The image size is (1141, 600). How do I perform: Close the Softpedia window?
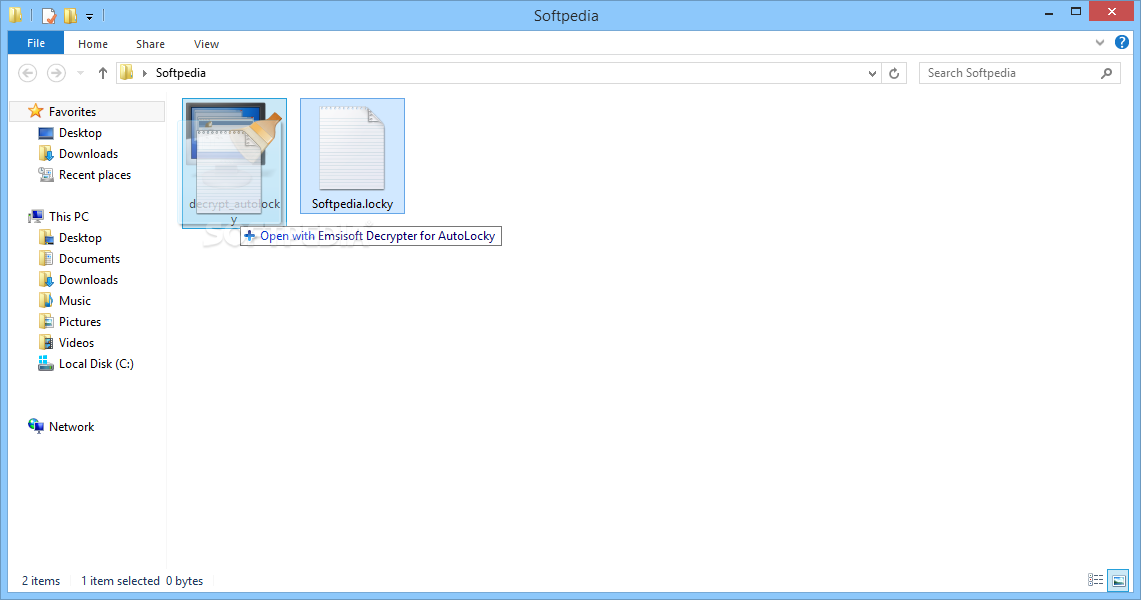click(1111, 12)
